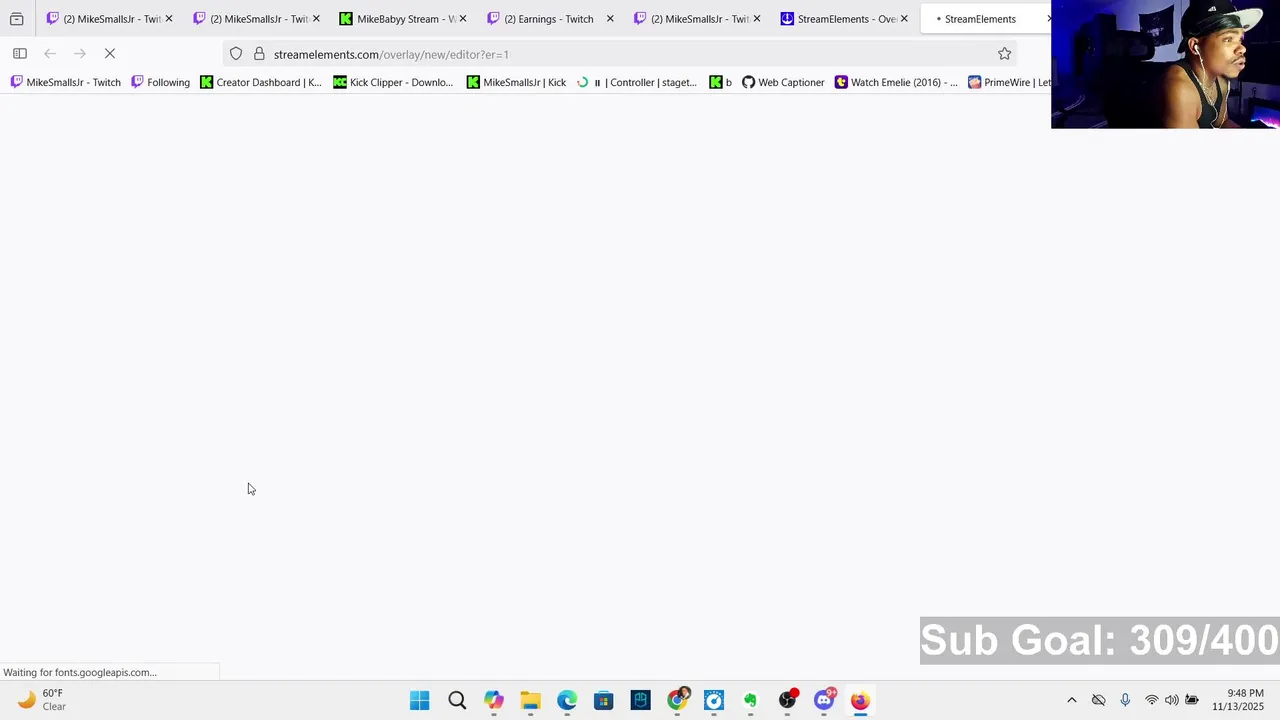1280x720 pixels.
Task: Open tracking protection shield icon
Action: [x=236, y=54]
